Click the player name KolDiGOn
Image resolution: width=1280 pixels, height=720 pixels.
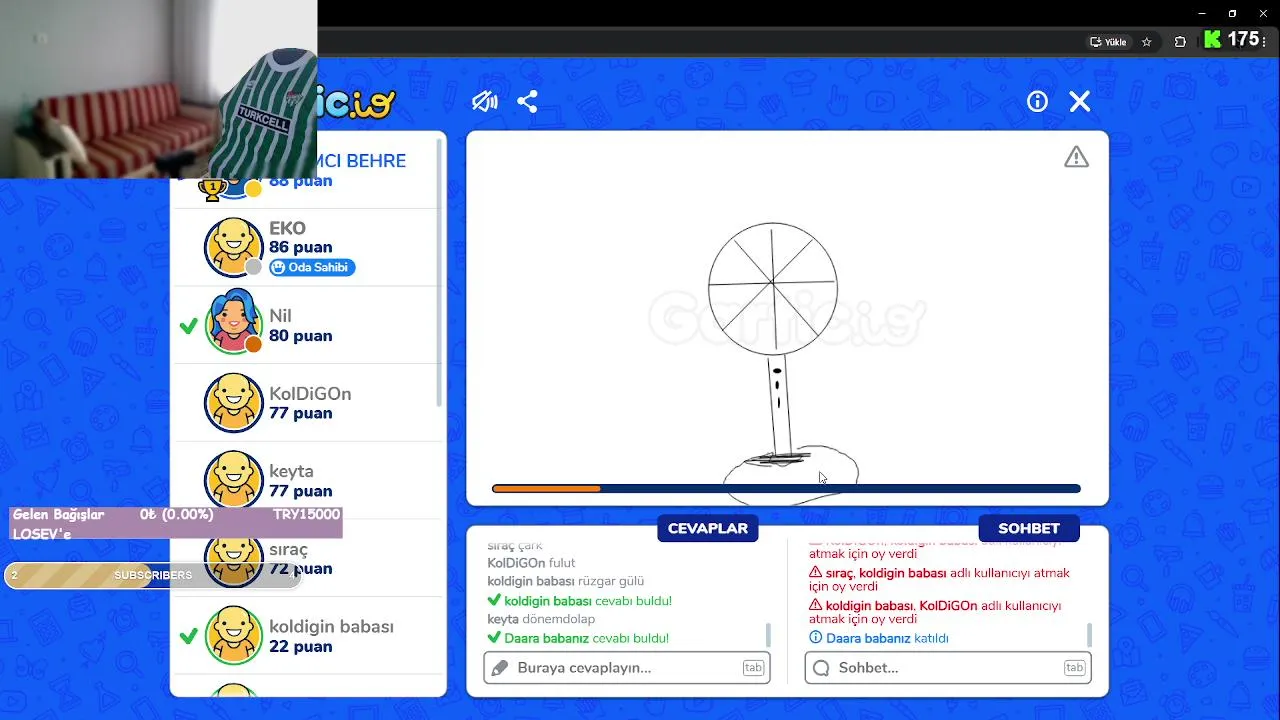click(310, 394)
